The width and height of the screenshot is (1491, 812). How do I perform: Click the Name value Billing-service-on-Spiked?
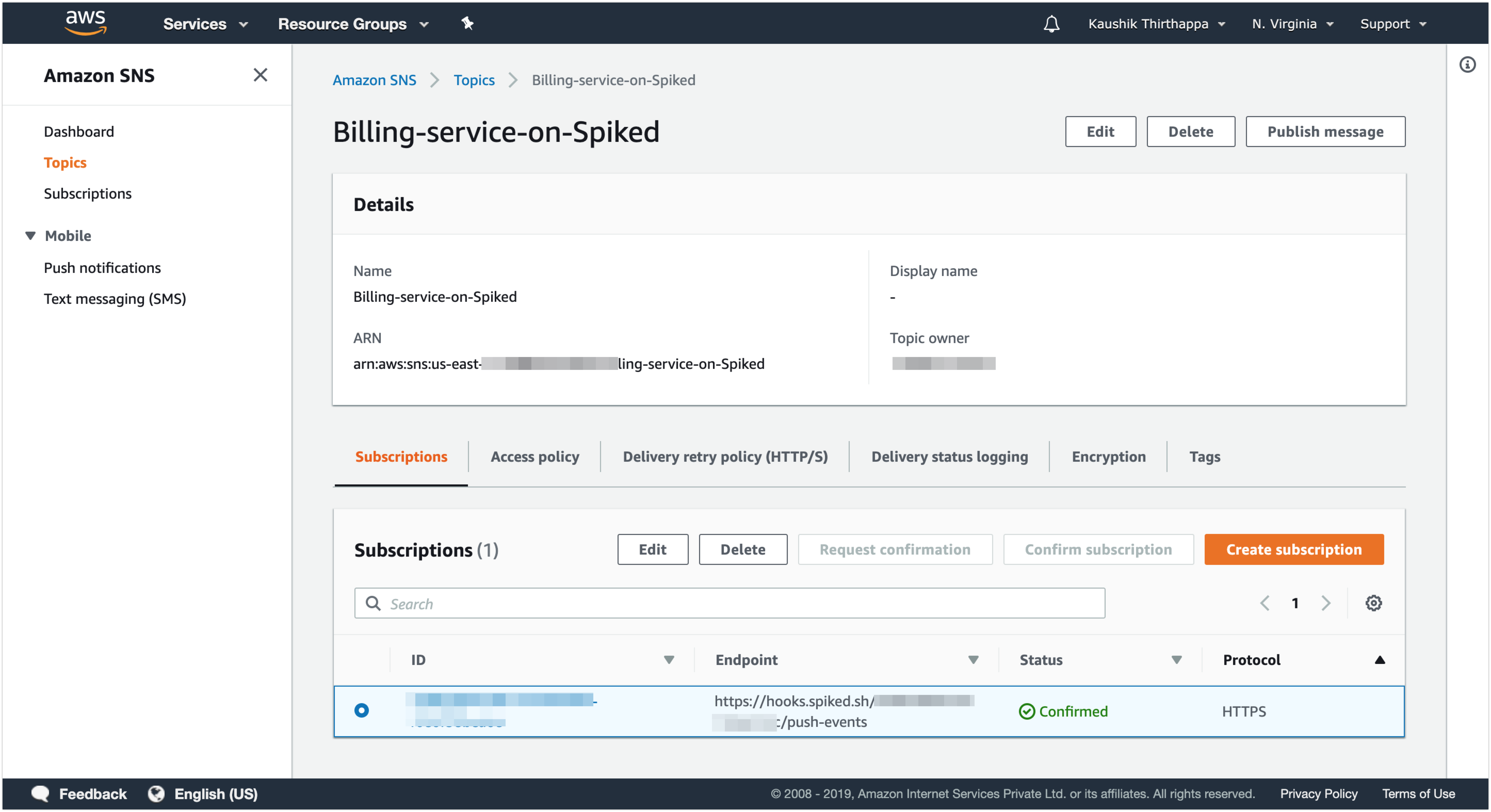(435, 296)
